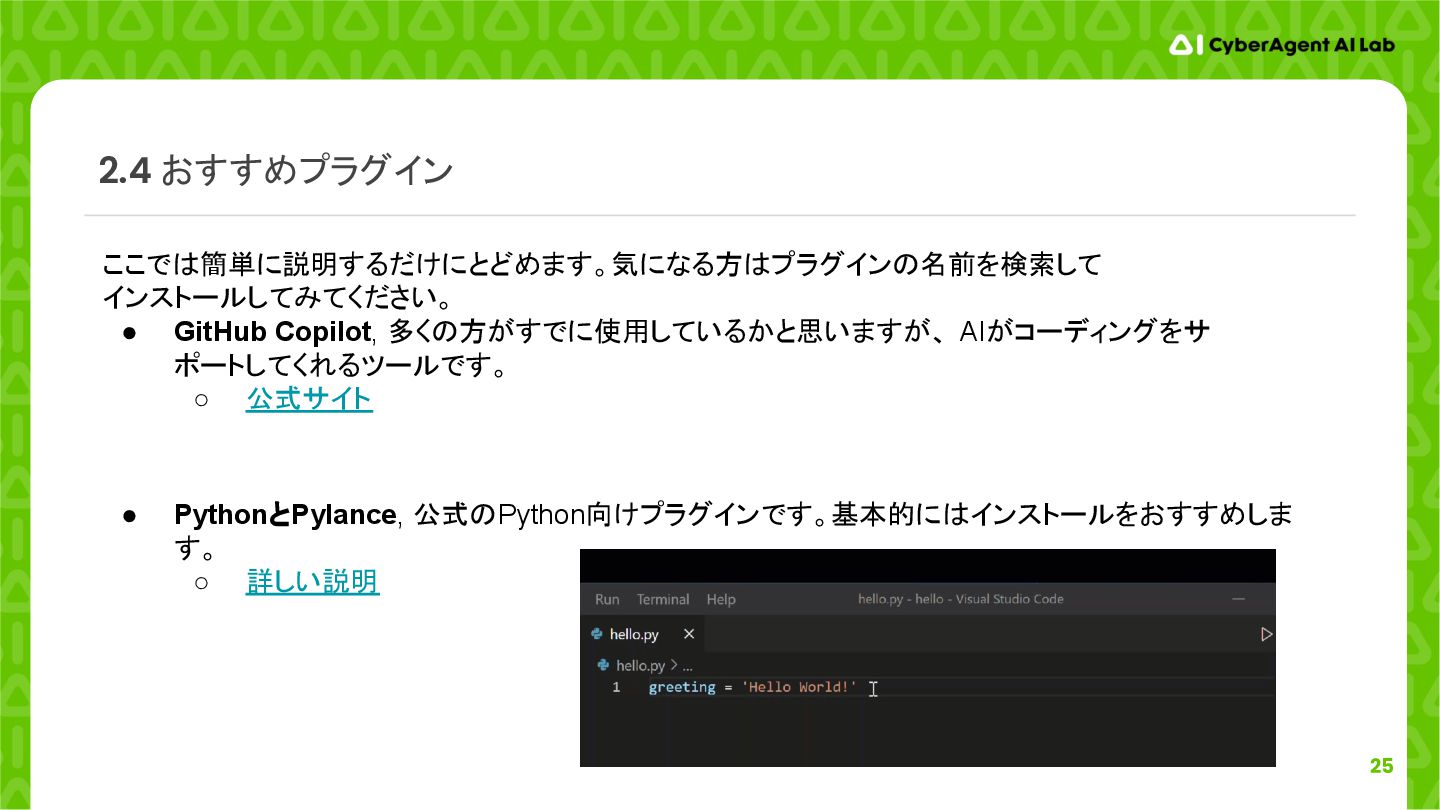Click the slide heading 2.4 おすすめプラグイン
The width and height of the screenshot is (1440, 810).
tap(276, 171)
